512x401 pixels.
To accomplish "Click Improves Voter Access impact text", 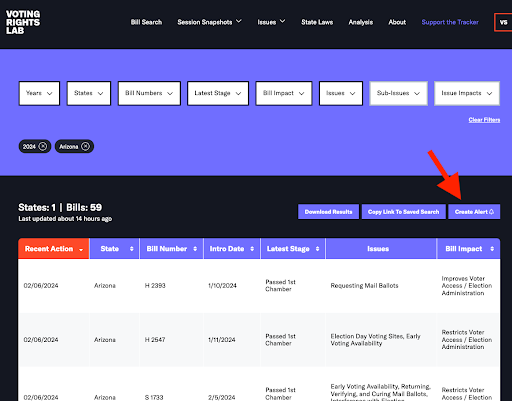I will [467, 286].
